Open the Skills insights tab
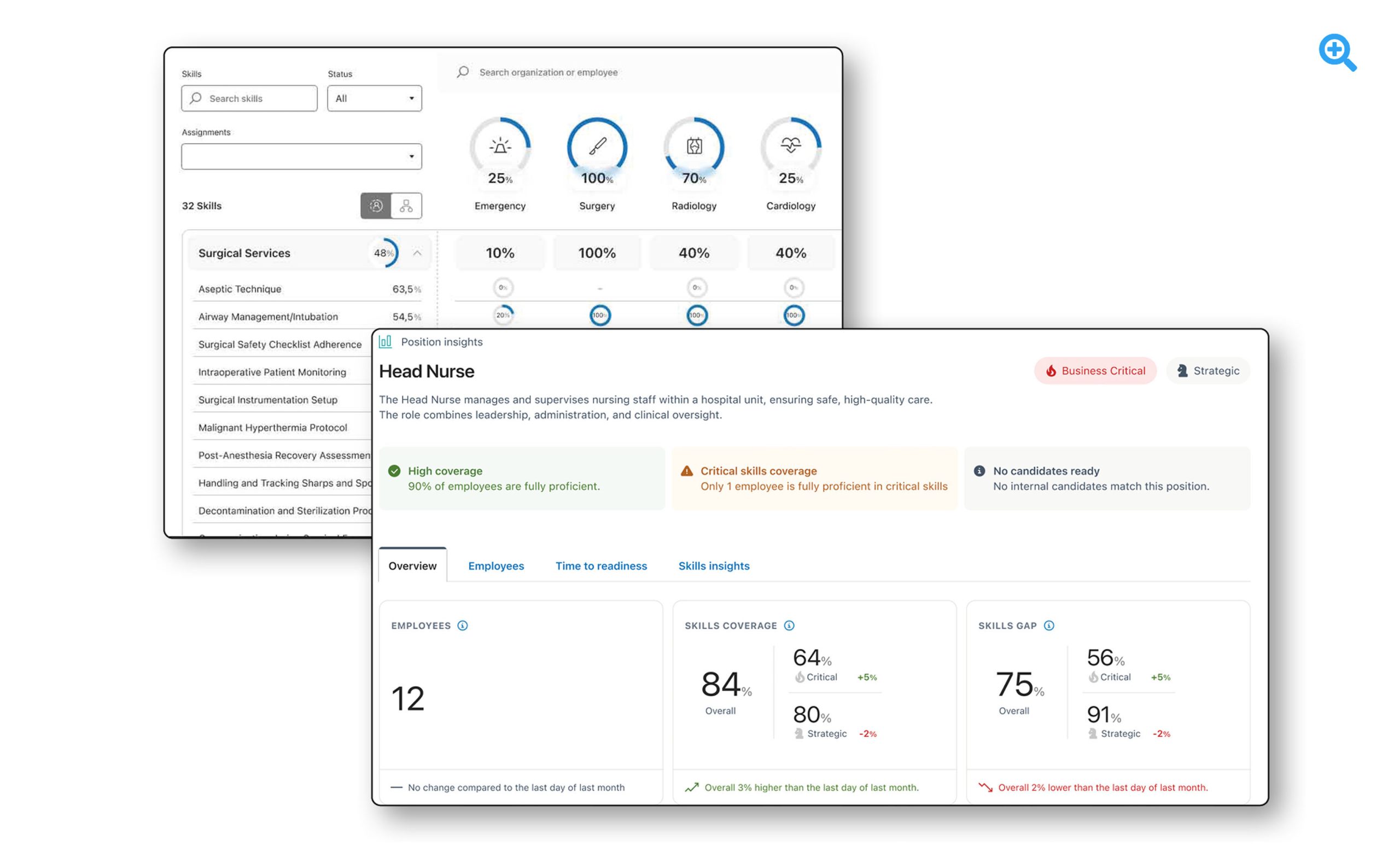The height and width of the screenshot is (863, 1400). (x=714, y=565)
